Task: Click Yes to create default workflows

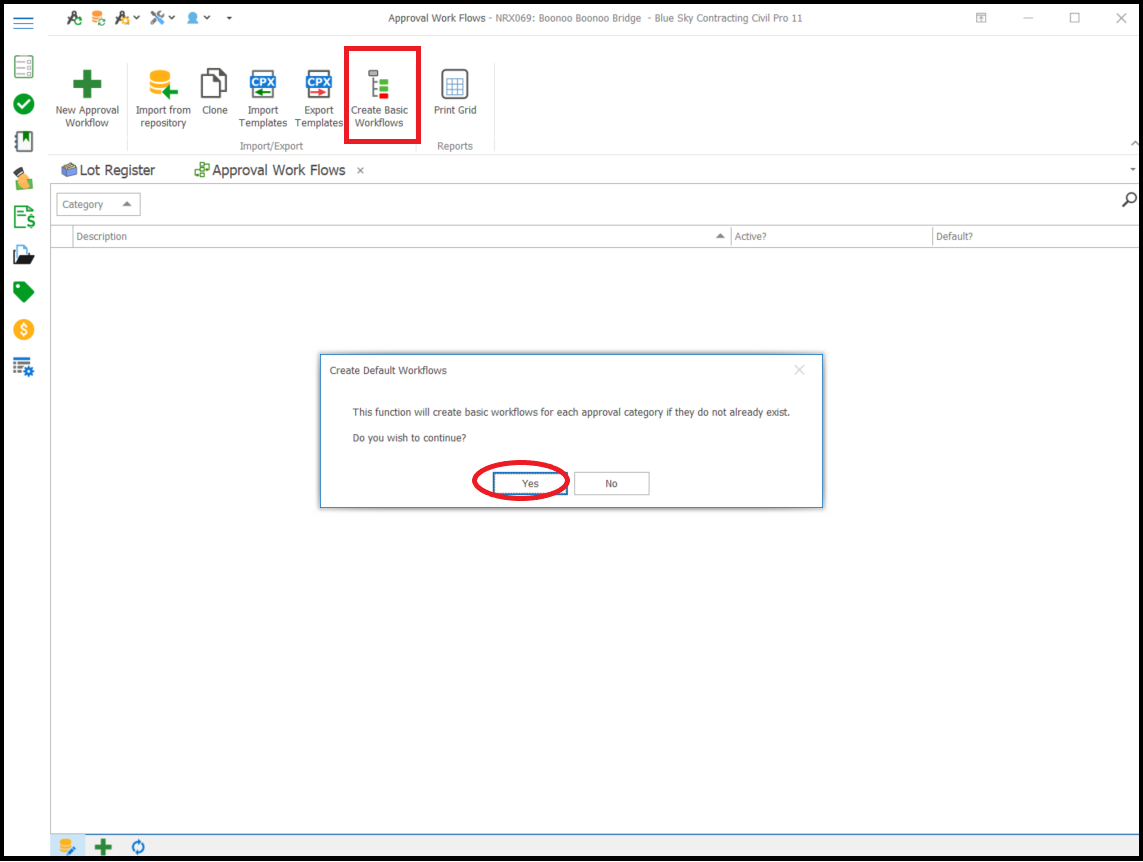Action: coord(530,484)
